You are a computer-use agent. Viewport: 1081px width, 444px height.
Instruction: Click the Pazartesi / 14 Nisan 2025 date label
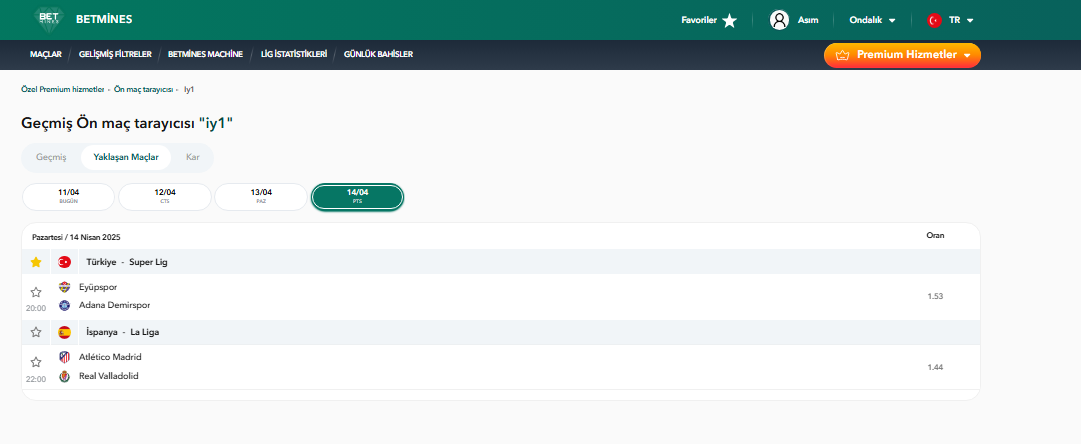tap(76, 237)
